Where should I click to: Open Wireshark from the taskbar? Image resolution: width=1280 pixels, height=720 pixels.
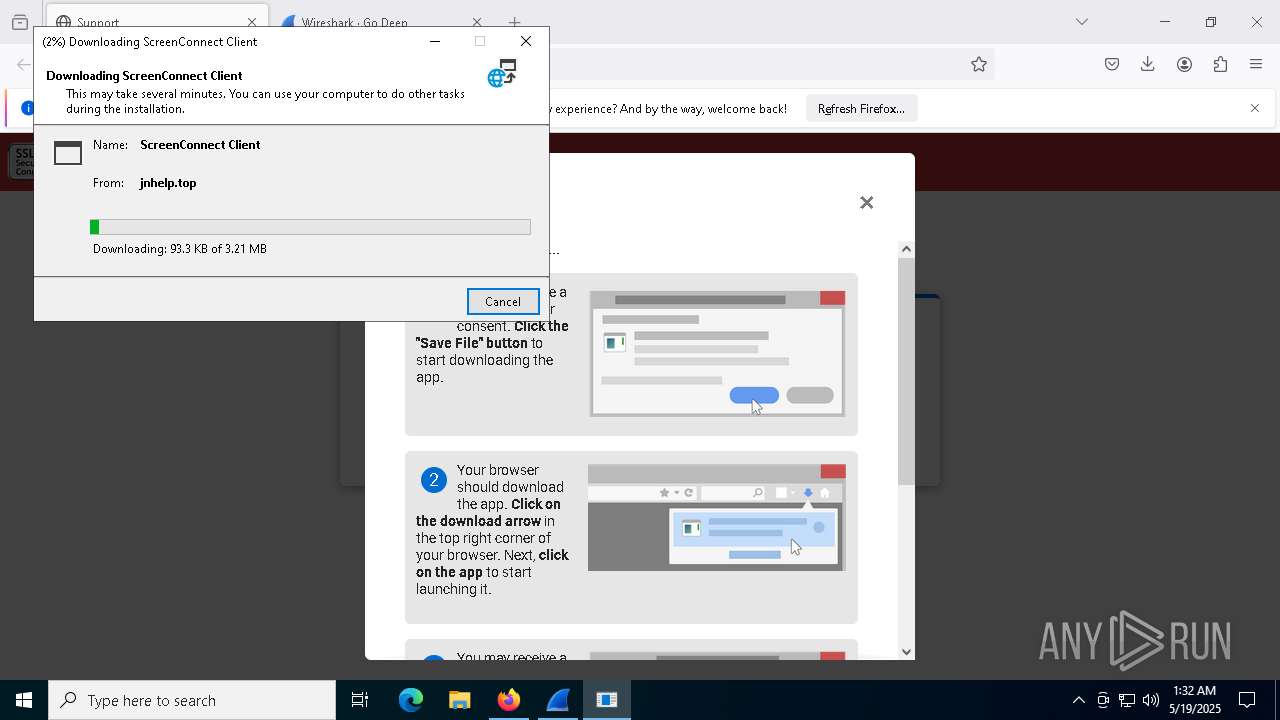[x=557, y=700]
